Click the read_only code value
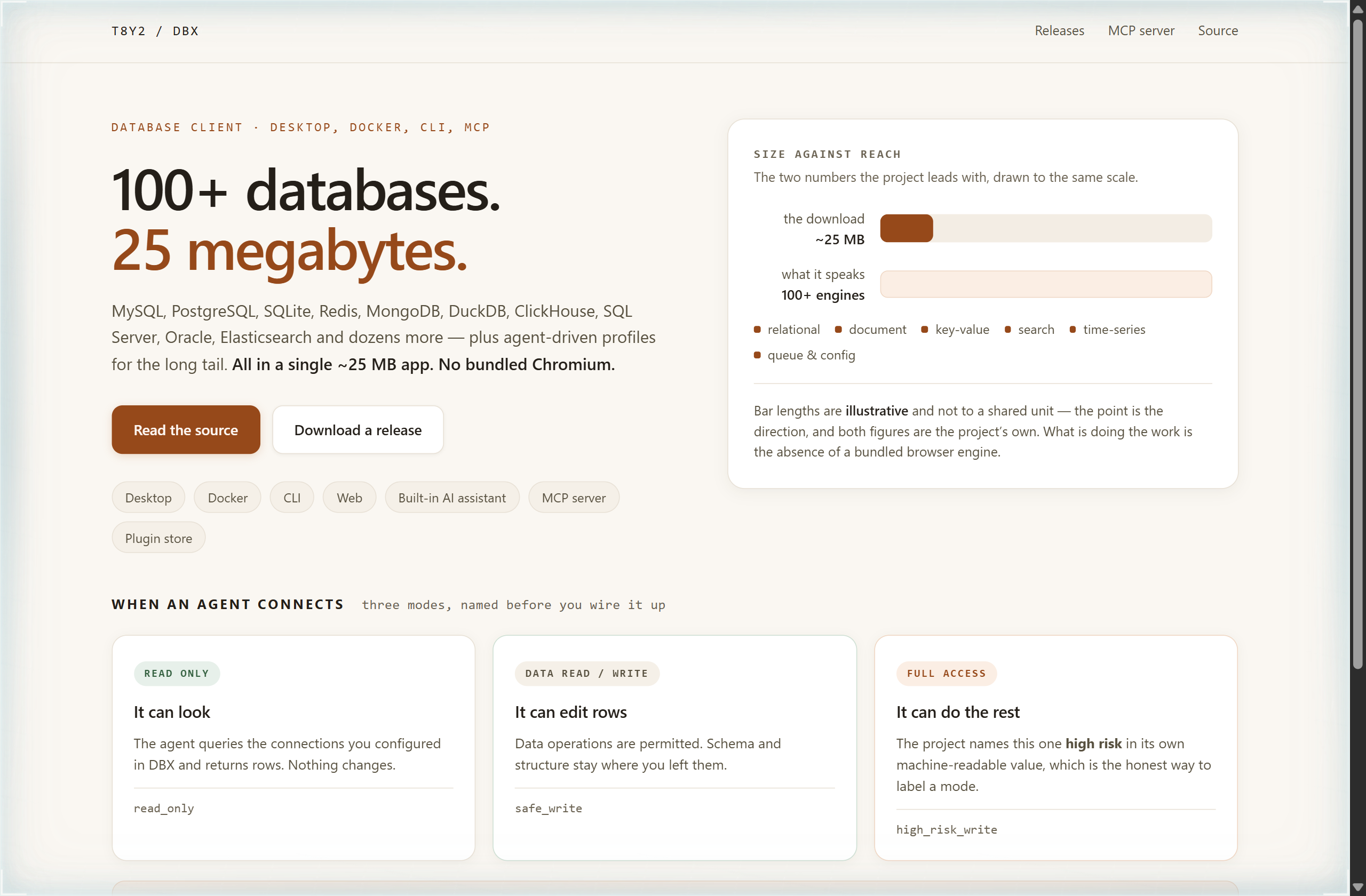The image size is (1366, 896). tap(164, 808)
